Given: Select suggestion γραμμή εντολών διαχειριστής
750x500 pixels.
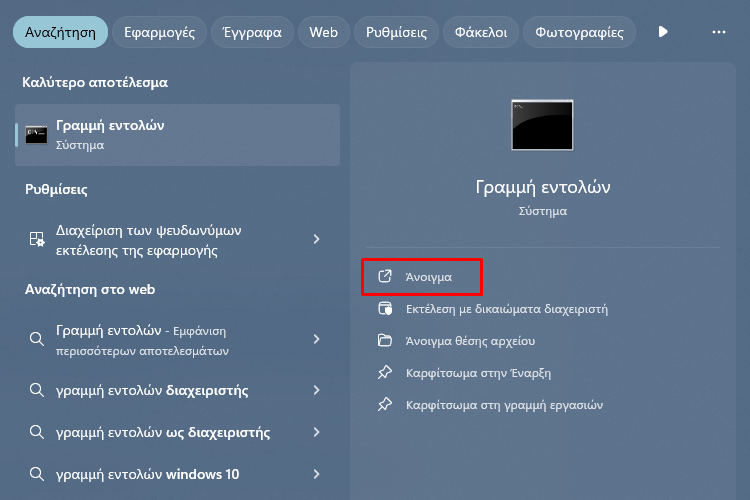Looking at the screenshot, I should pos(177,390).
